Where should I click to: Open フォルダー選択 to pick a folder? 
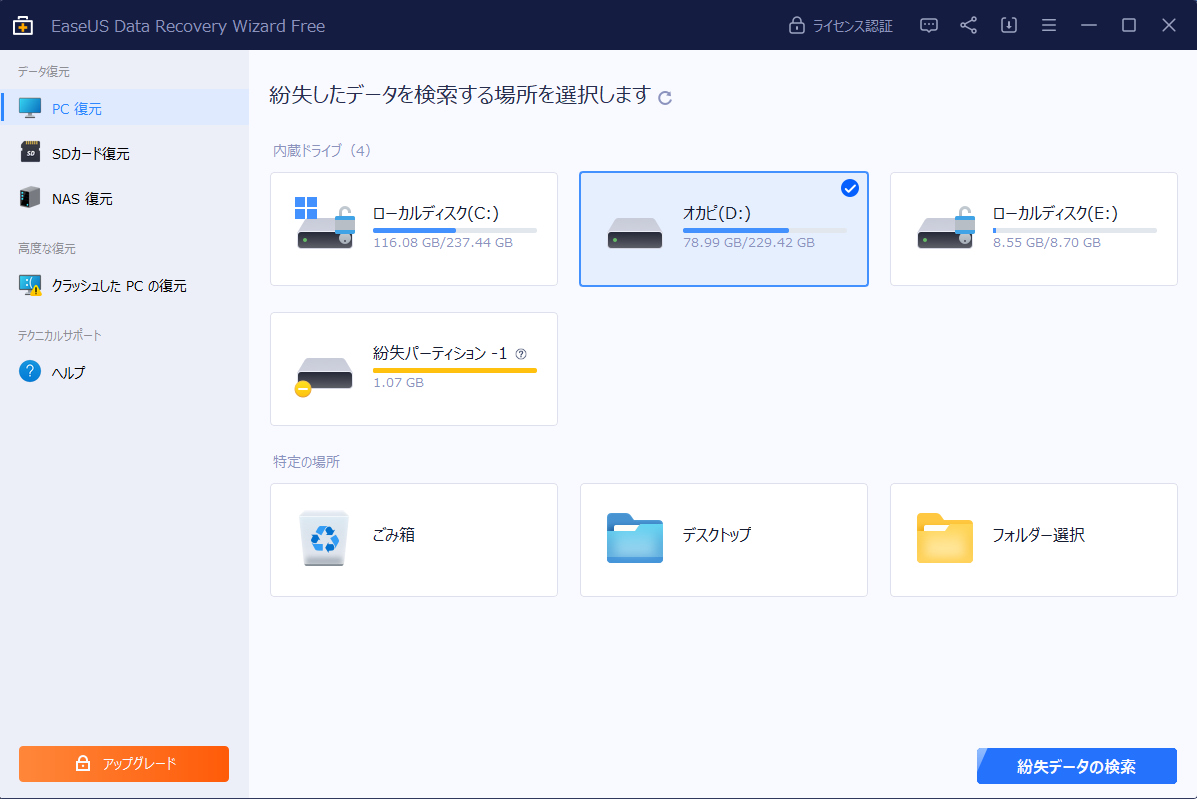(x=1032, y=540)
